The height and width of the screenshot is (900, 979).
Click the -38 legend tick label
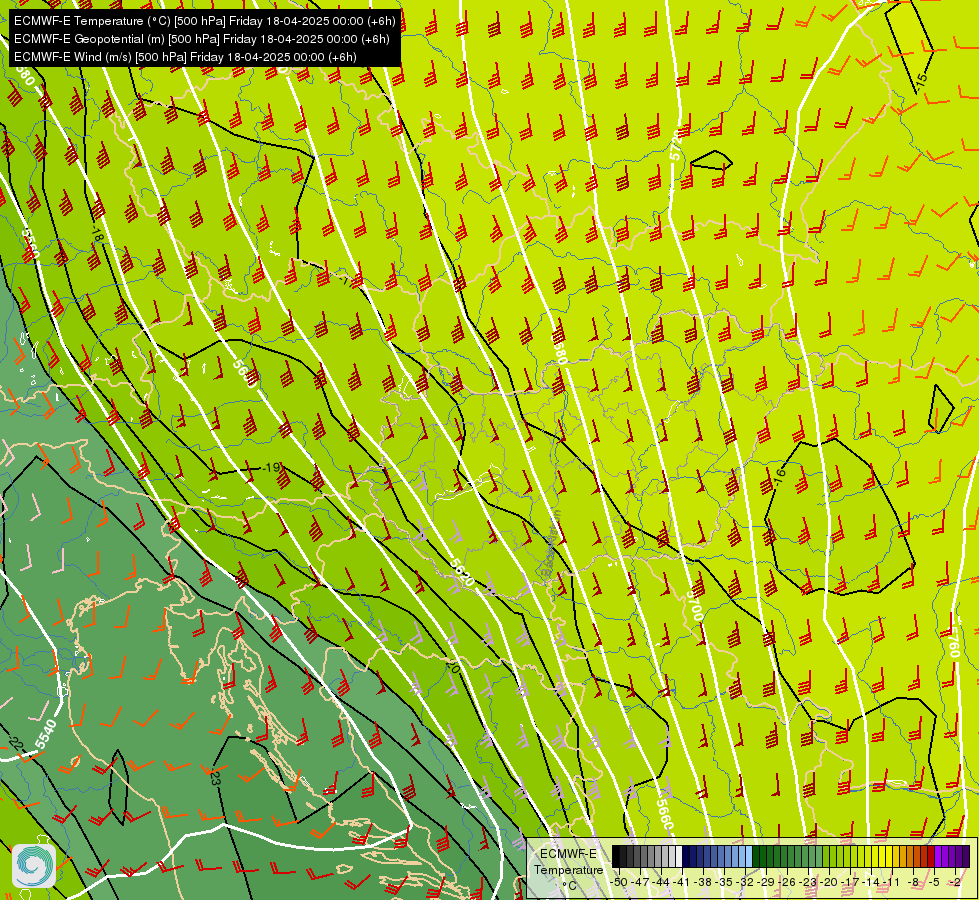704,882
